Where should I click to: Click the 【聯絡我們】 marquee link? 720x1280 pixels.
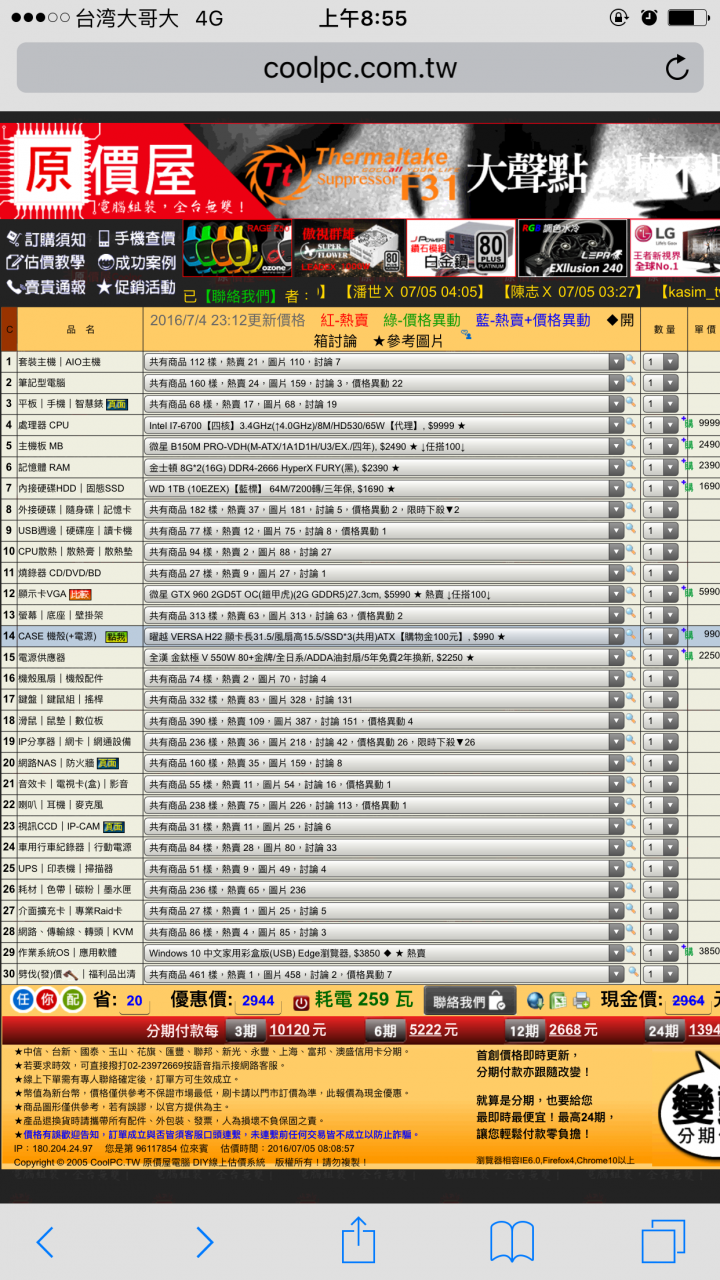point(240,296)
